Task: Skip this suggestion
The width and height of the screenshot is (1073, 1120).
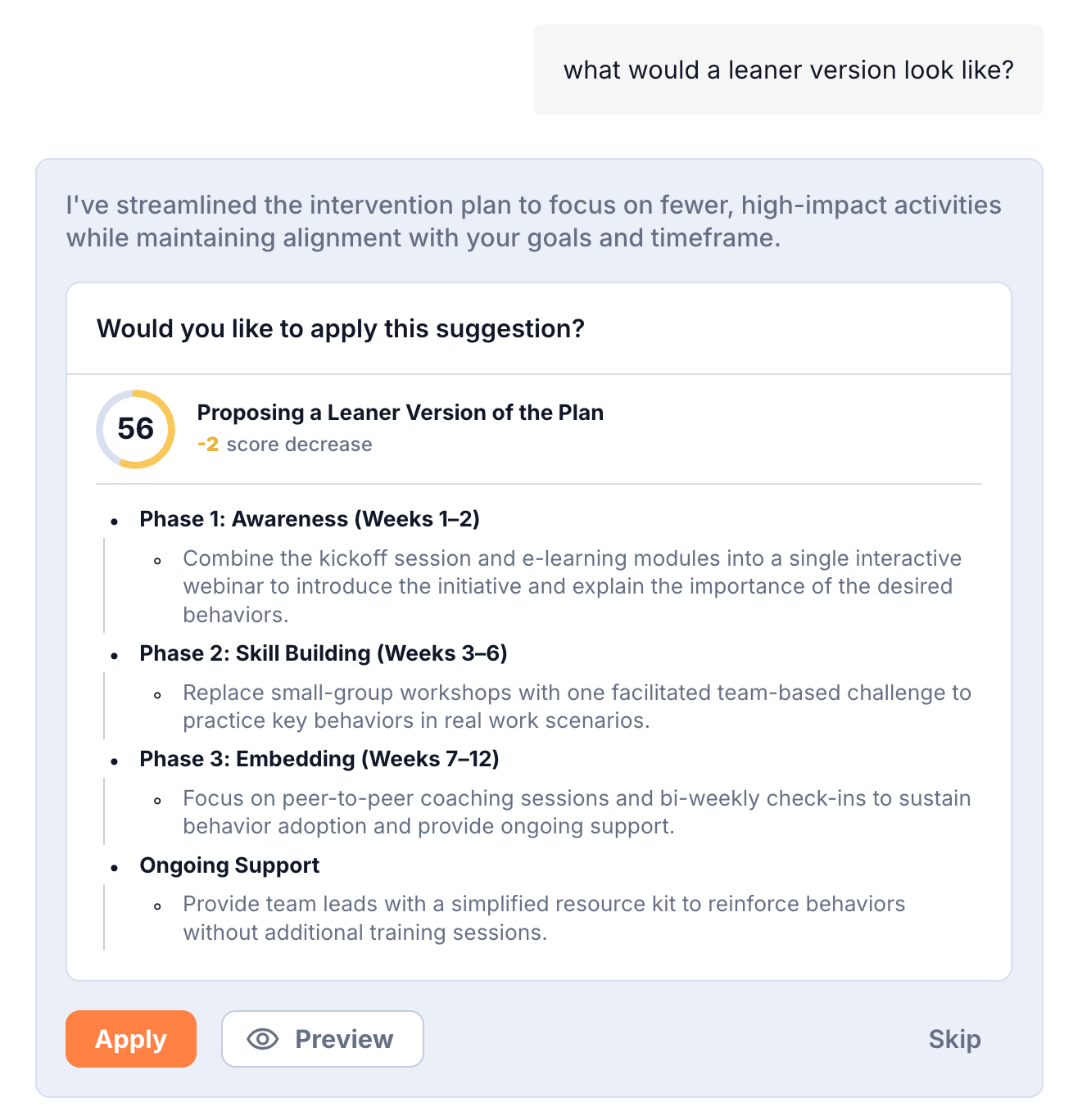Action: tap(954, 1039)
